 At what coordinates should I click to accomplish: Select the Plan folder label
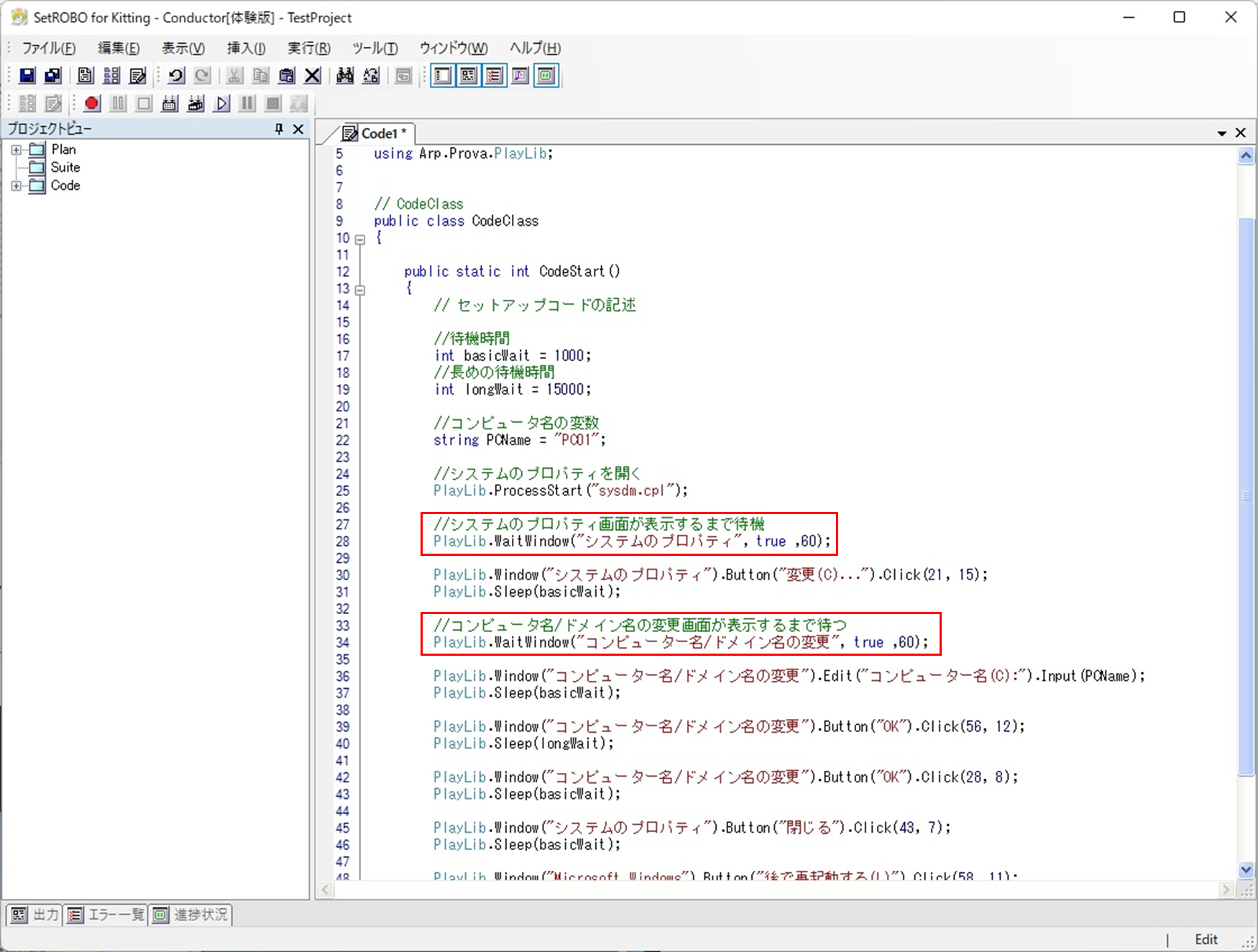point(63,150)
